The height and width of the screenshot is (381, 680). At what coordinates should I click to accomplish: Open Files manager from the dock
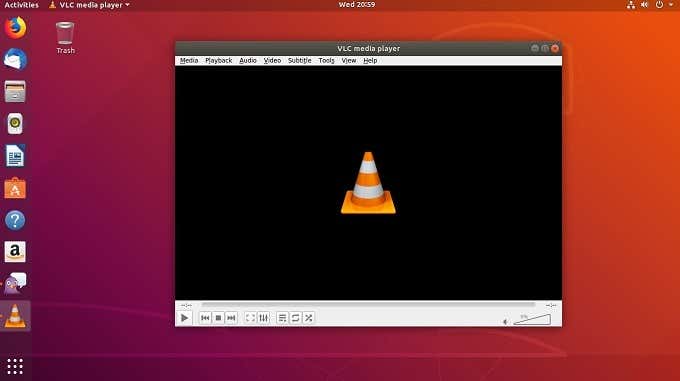(x=15, y=91)
